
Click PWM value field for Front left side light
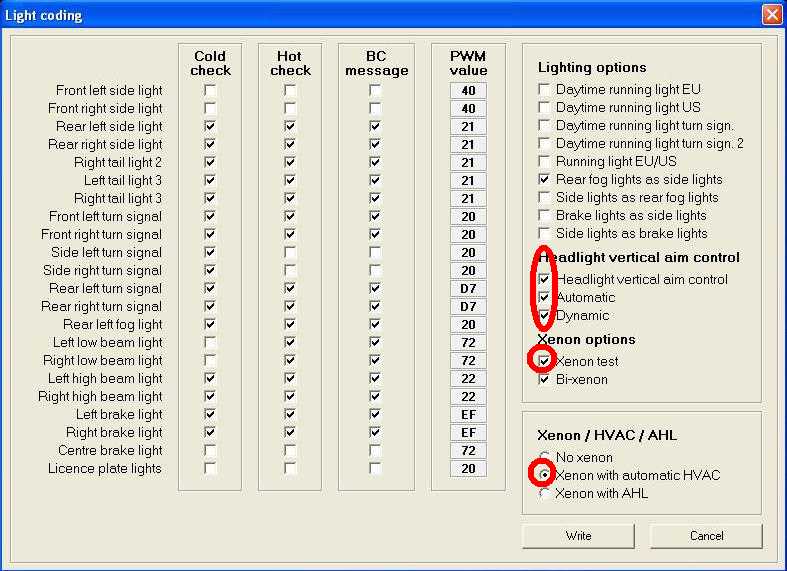[468, 90]
